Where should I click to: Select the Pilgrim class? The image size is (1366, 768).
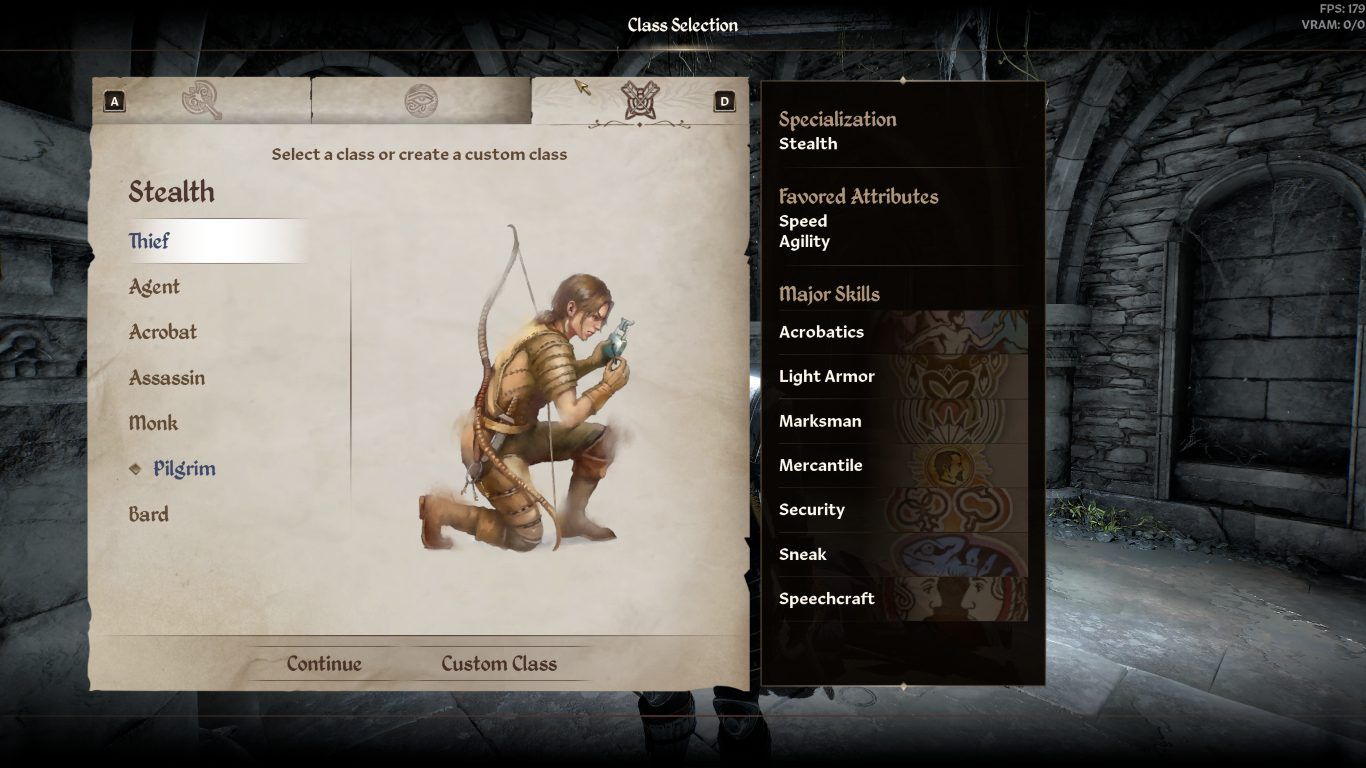(184, 469)
